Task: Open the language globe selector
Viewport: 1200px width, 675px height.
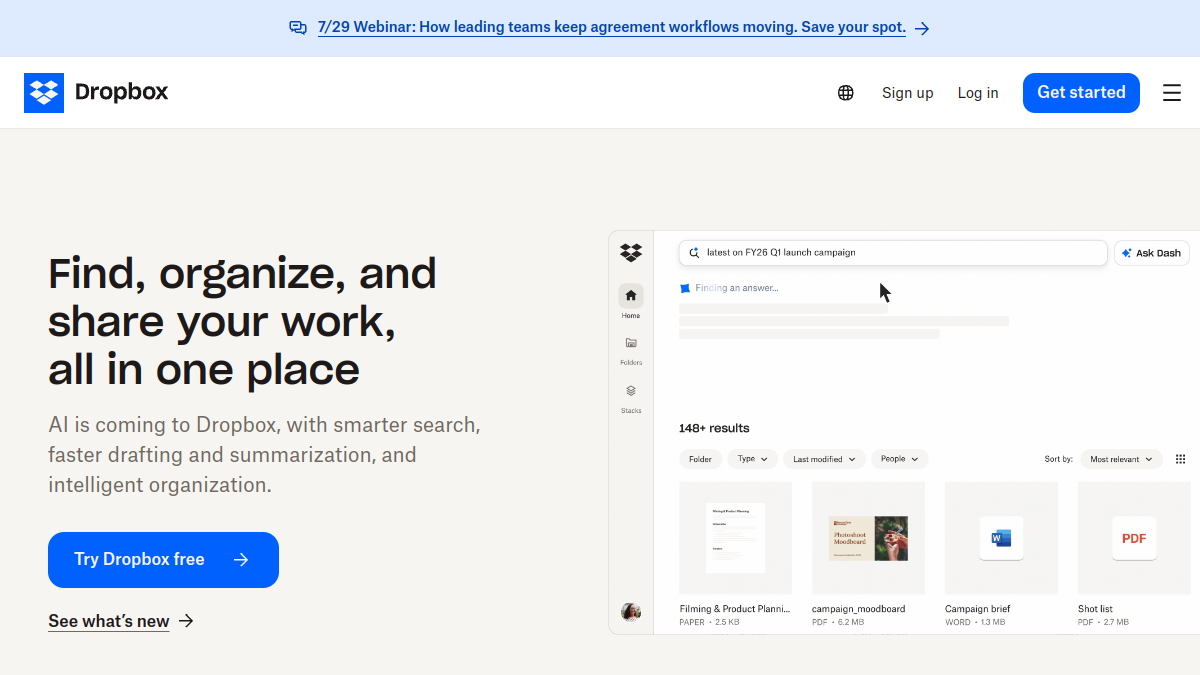Action: 846,93
